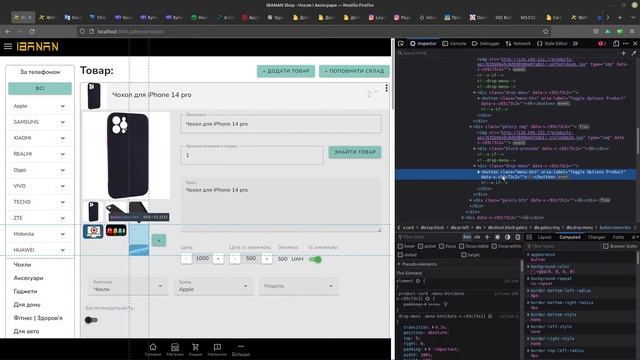Screen dimensions: 640x360
Task: Click the eyedropper icon in Inspector
Action: pyautogui.click(x=633, y=53)
